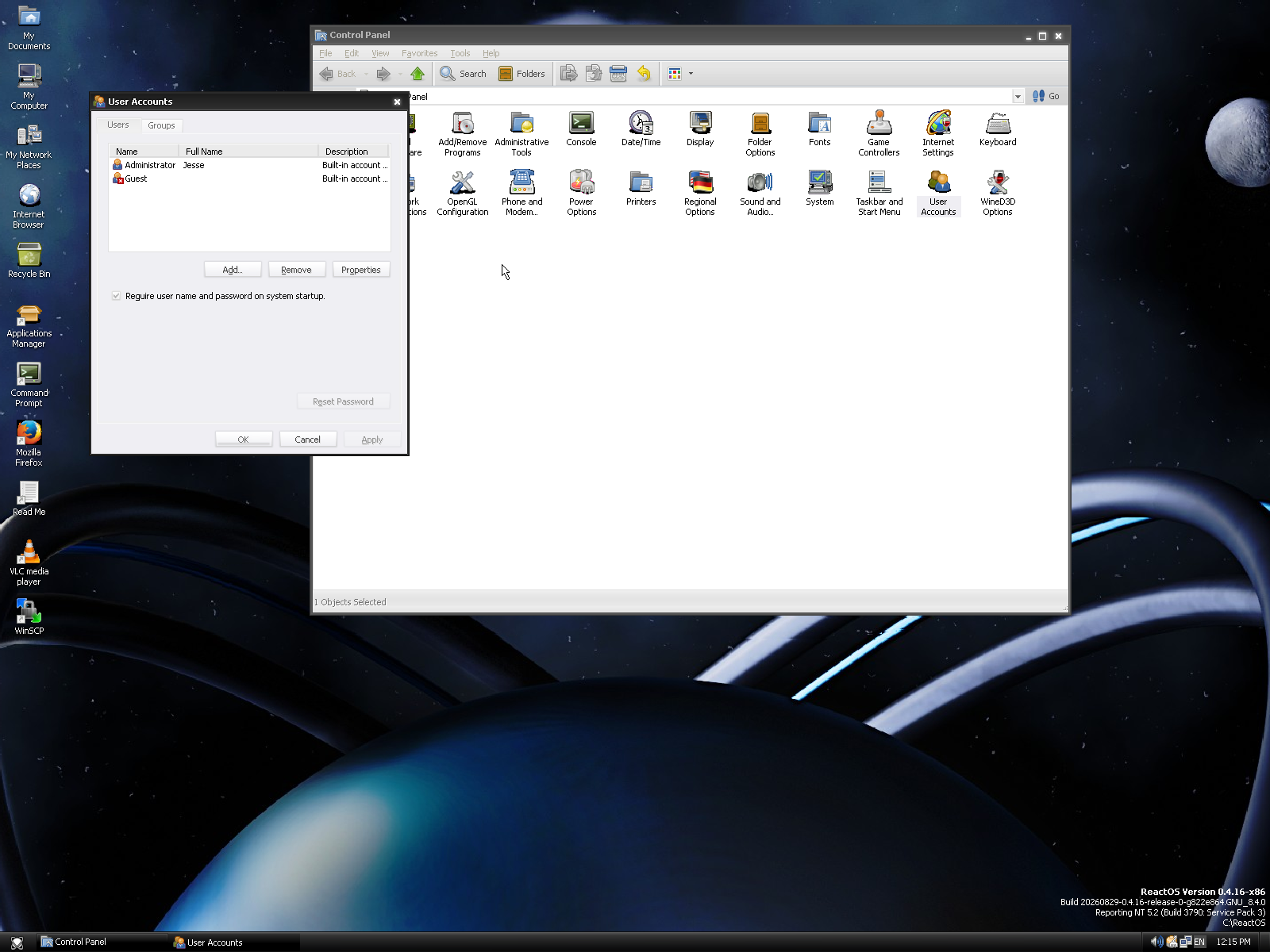Go up one folder level
Viewport: 1270px width, 952px height.
[x=418, y=74]
